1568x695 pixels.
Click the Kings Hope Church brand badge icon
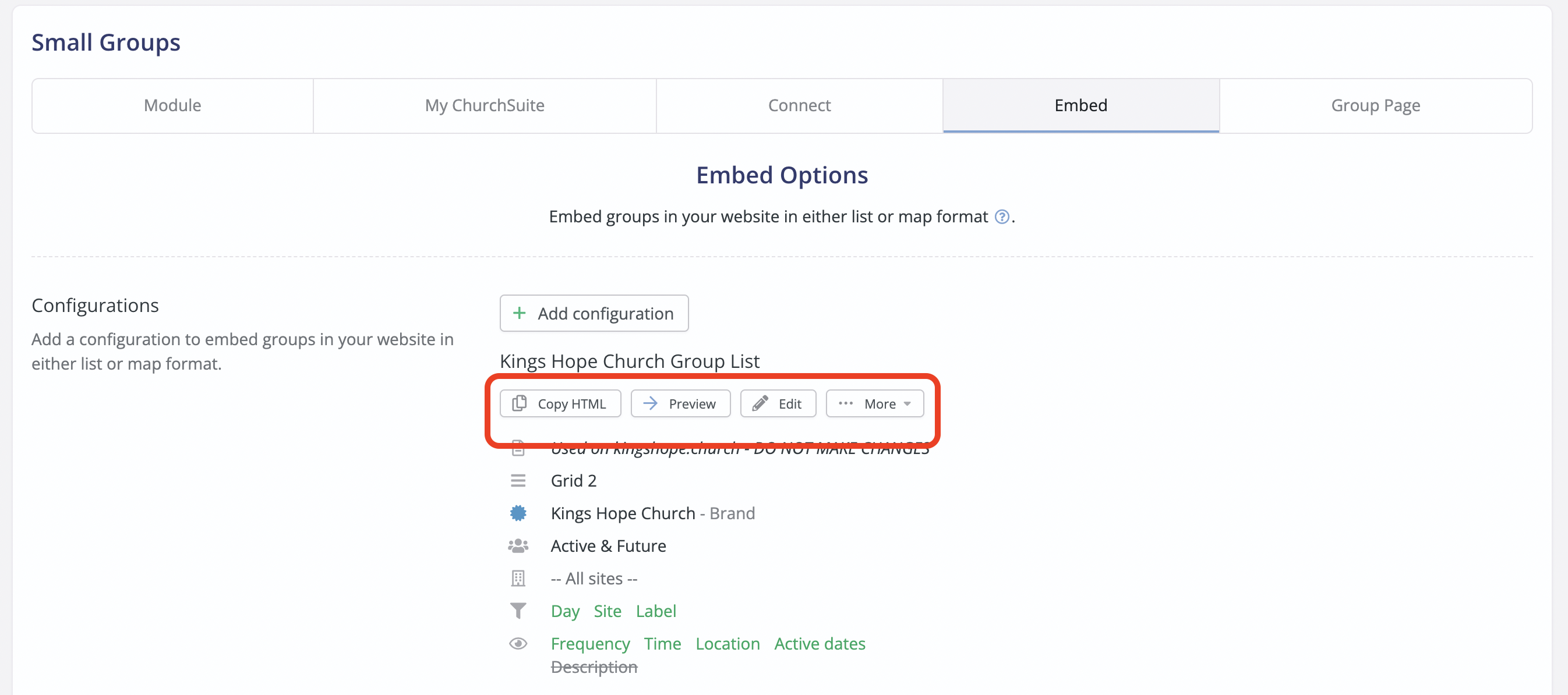(x=518, y=513)
